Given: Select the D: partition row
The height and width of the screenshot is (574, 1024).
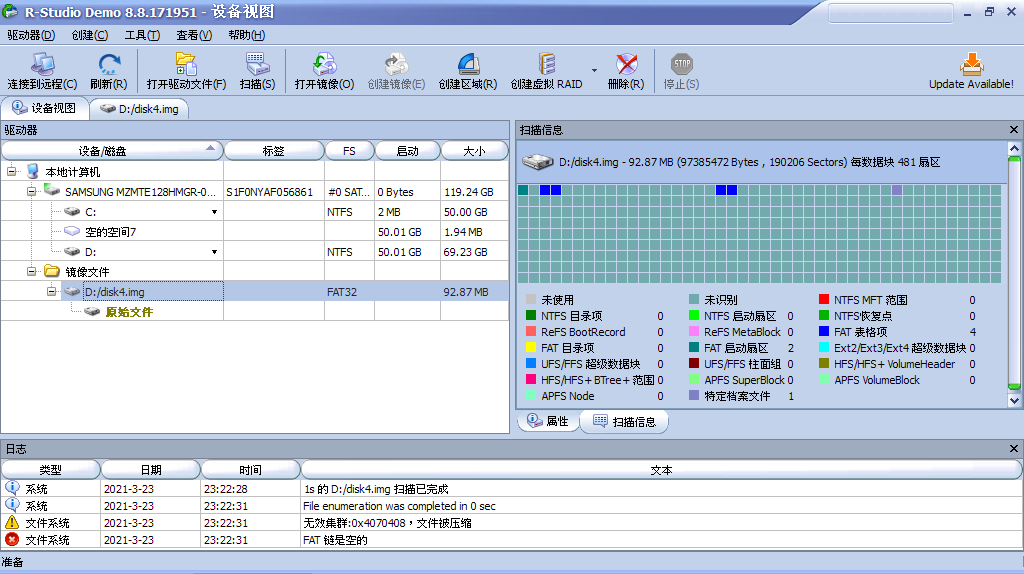Looking at the screenshot, I should point(255,252).
